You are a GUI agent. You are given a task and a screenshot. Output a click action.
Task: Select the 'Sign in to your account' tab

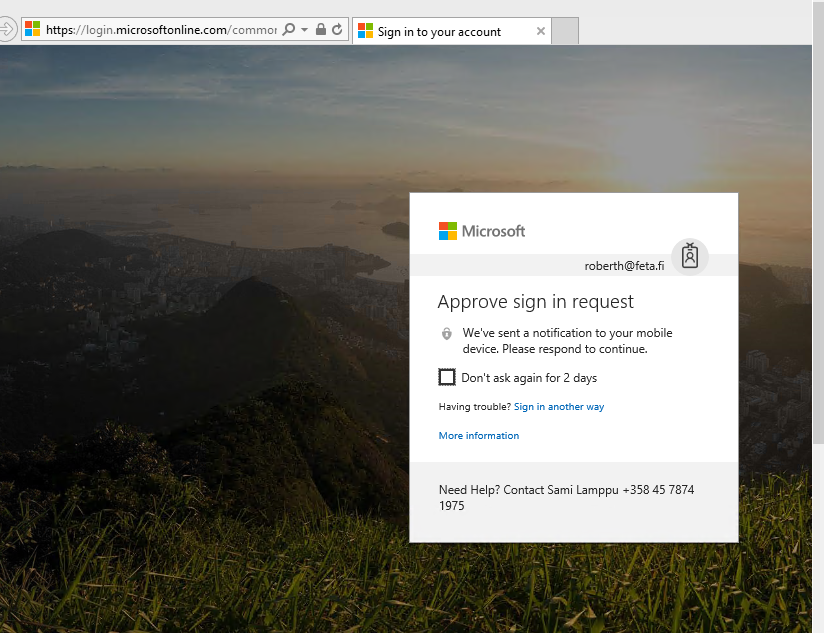(452, 31)
